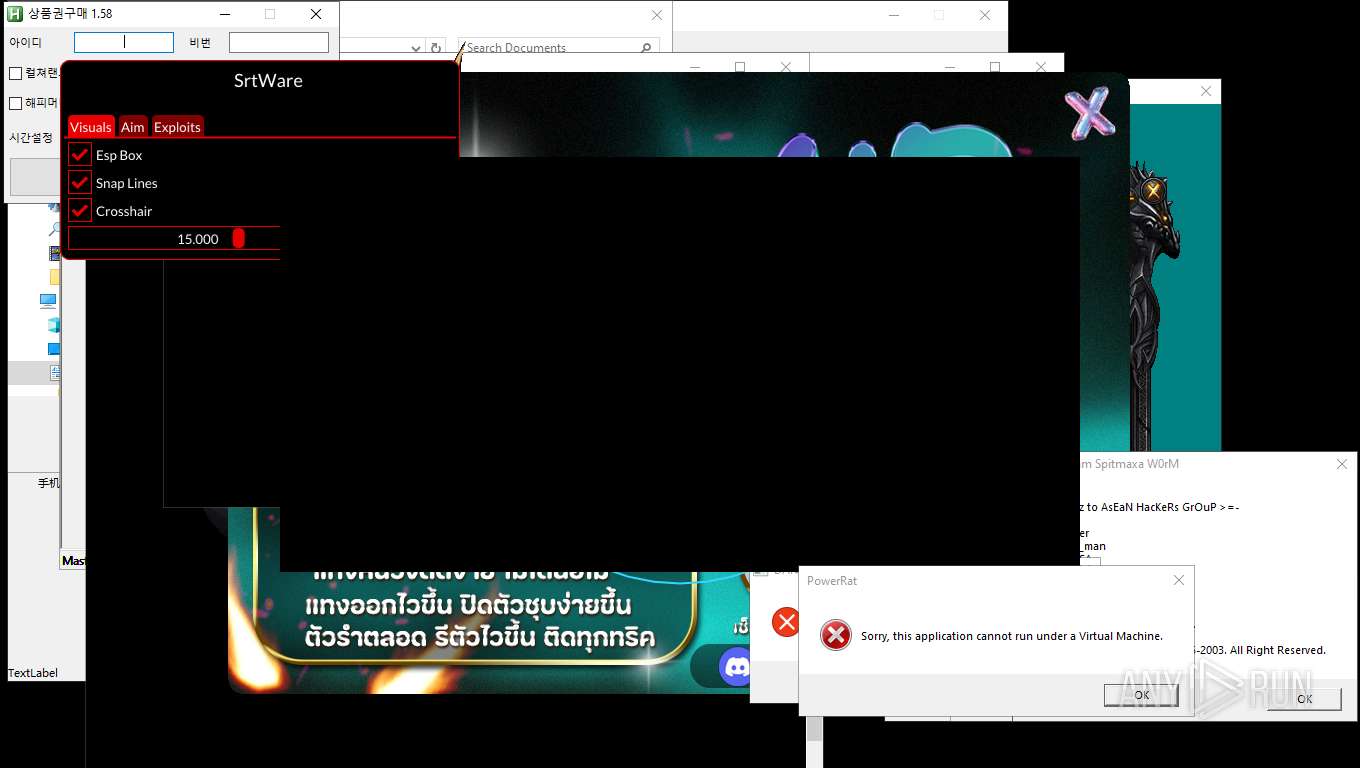
Task: Expand the address bar dropdown arrow
Action: pos(416,48)
